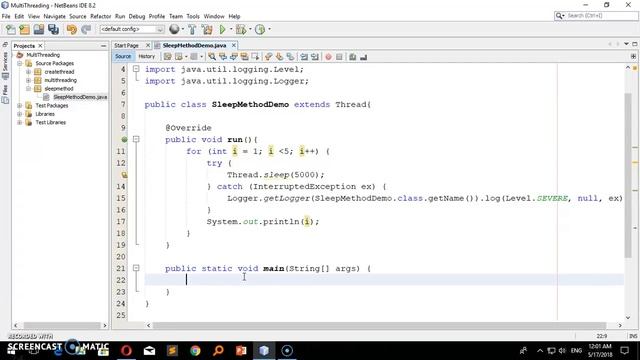Click the Debug Project toolbar icon
640x360 pixels.
pos(241,29)
